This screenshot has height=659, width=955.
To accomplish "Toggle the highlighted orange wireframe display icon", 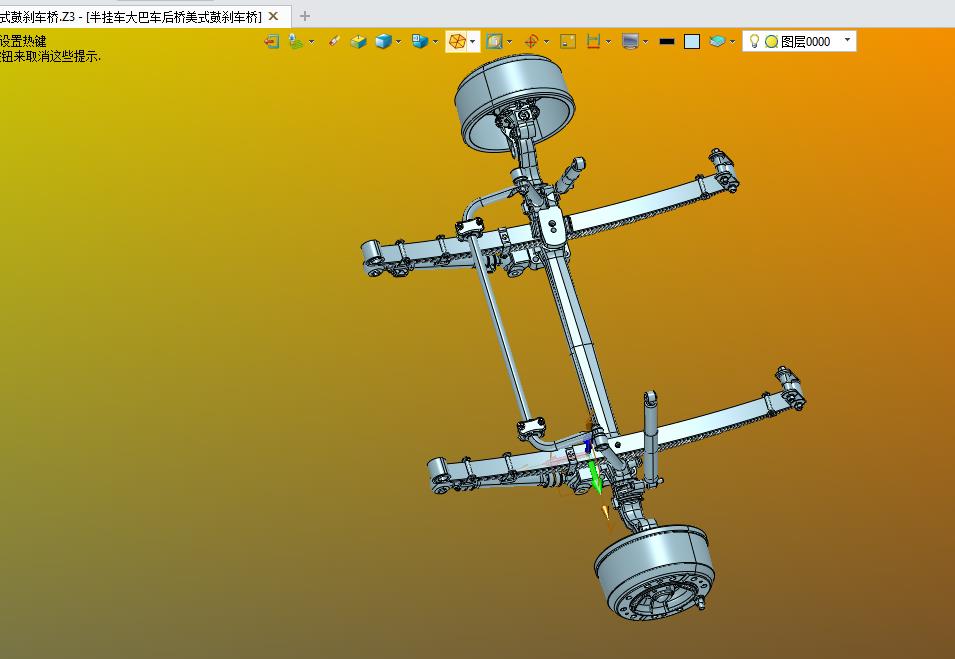I will 457,41.
